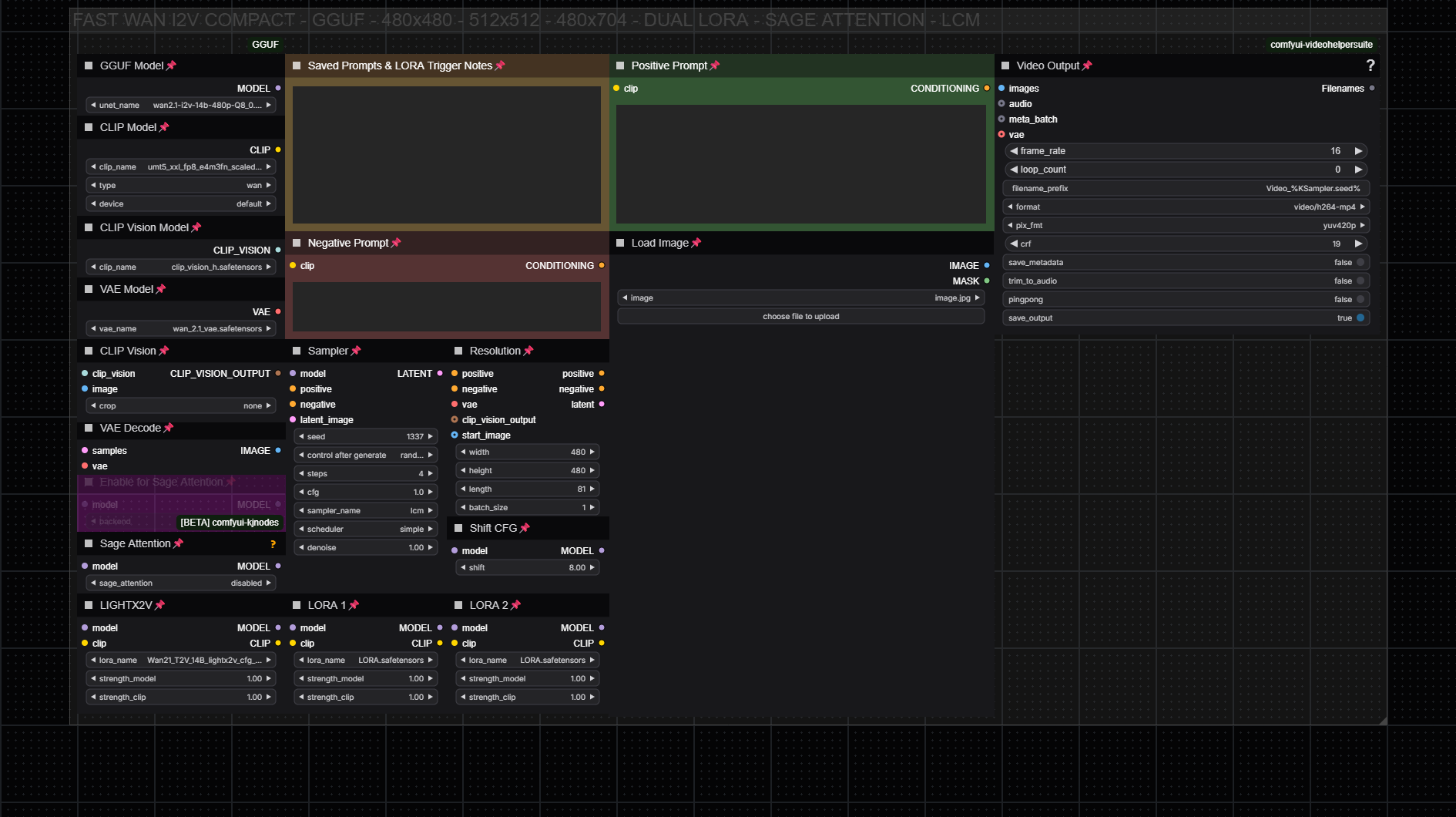
Task: Click the pin icon on LORA 2 node
Action: coord(515,605)
